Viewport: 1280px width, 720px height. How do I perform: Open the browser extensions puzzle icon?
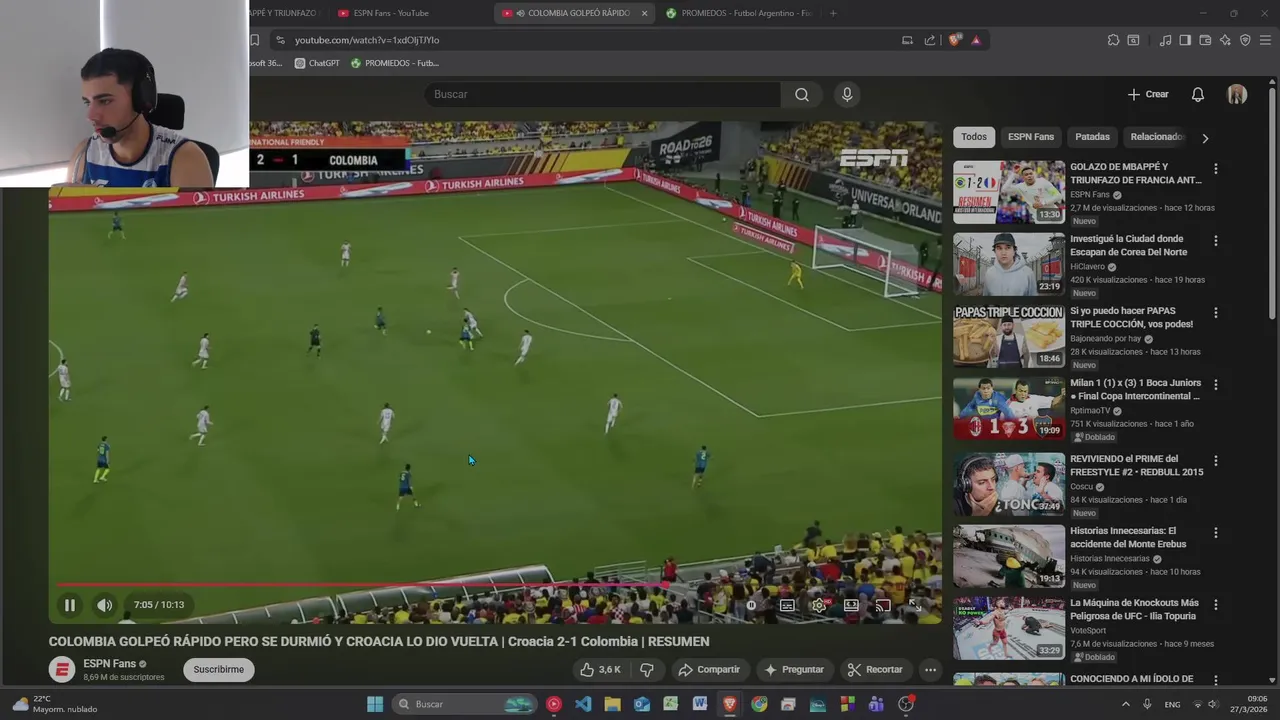(1113, 40)
